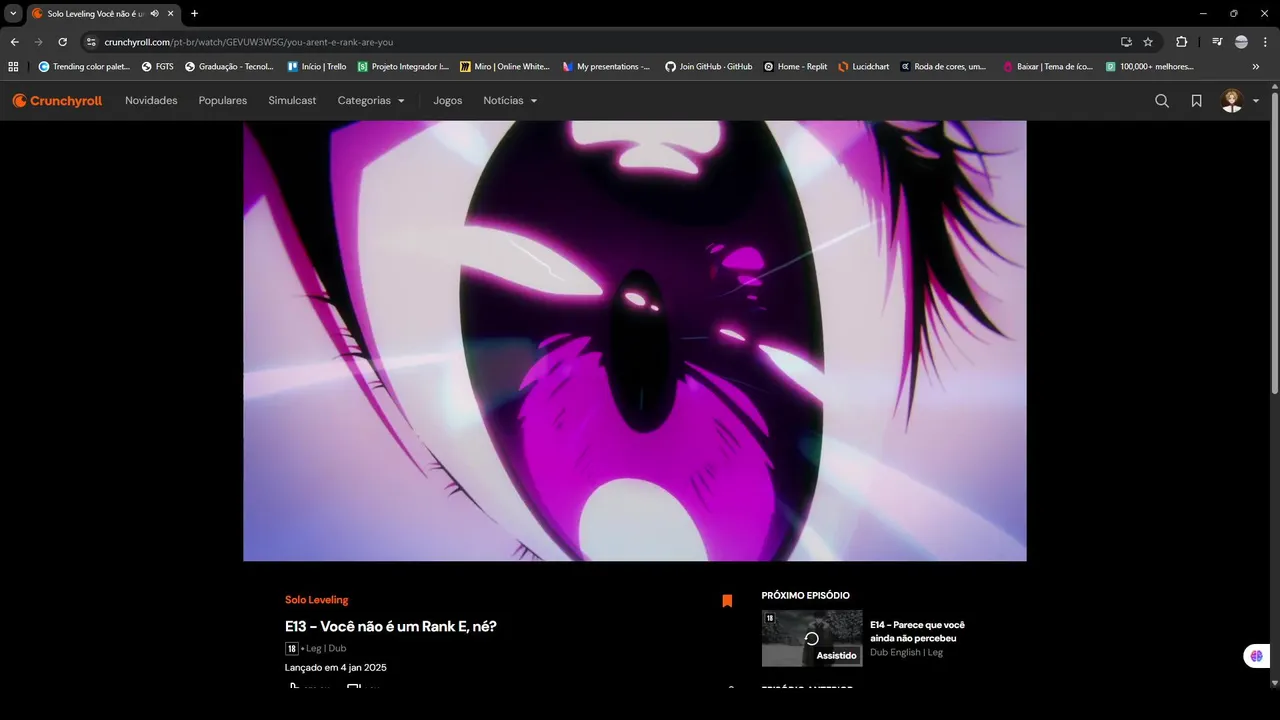Screen dimensions: 1280x720
Task: Open the My presentations bookmark
Action: tap(606, 66)
